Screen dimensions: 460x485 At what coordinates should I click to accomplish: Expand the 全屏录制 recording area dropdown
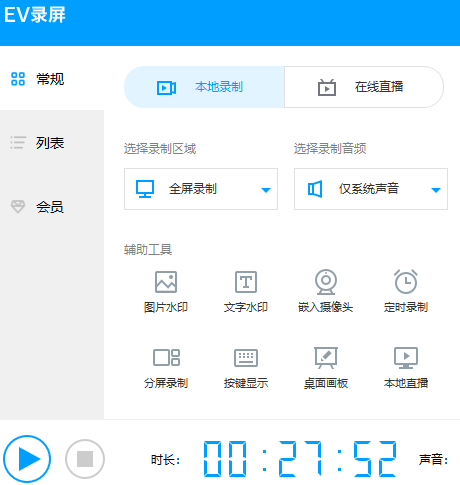[x=201, y=189]
